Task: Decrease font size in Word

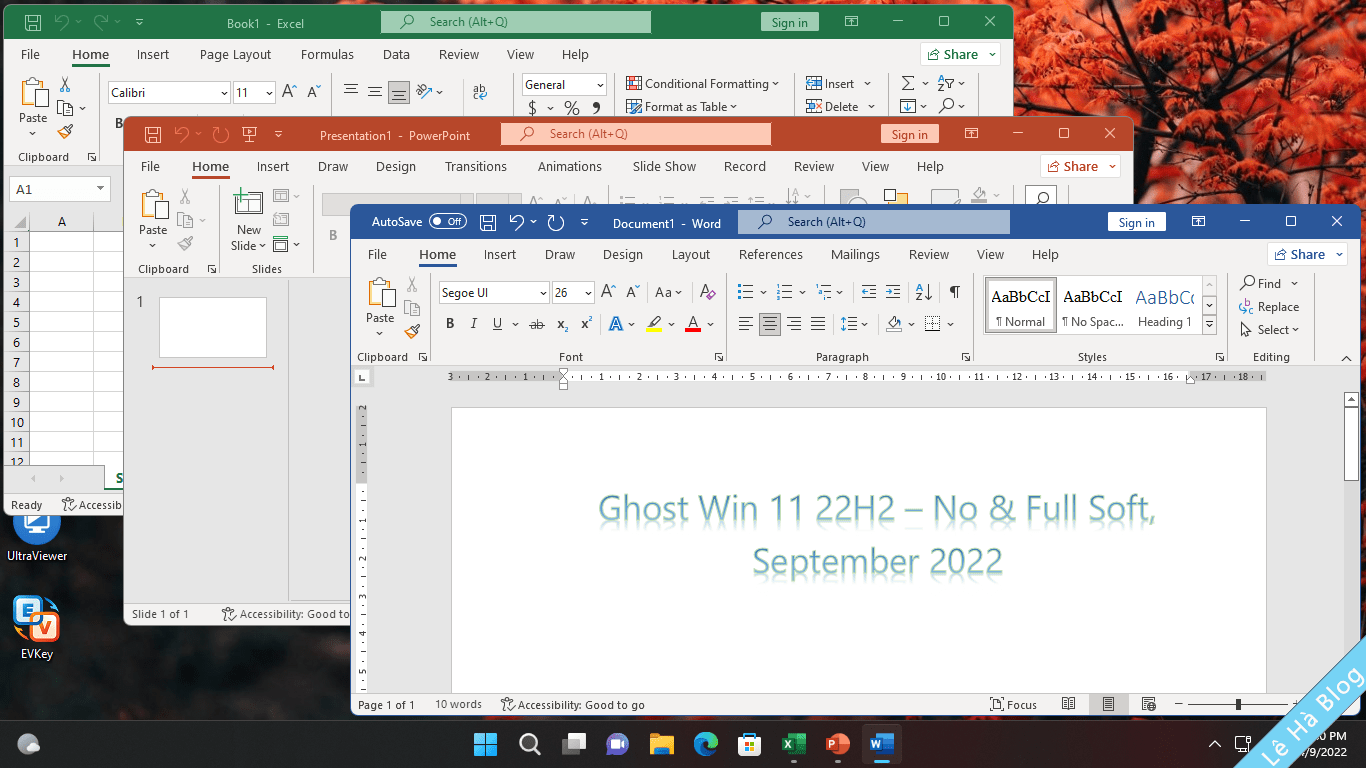Action: (632, 292)
